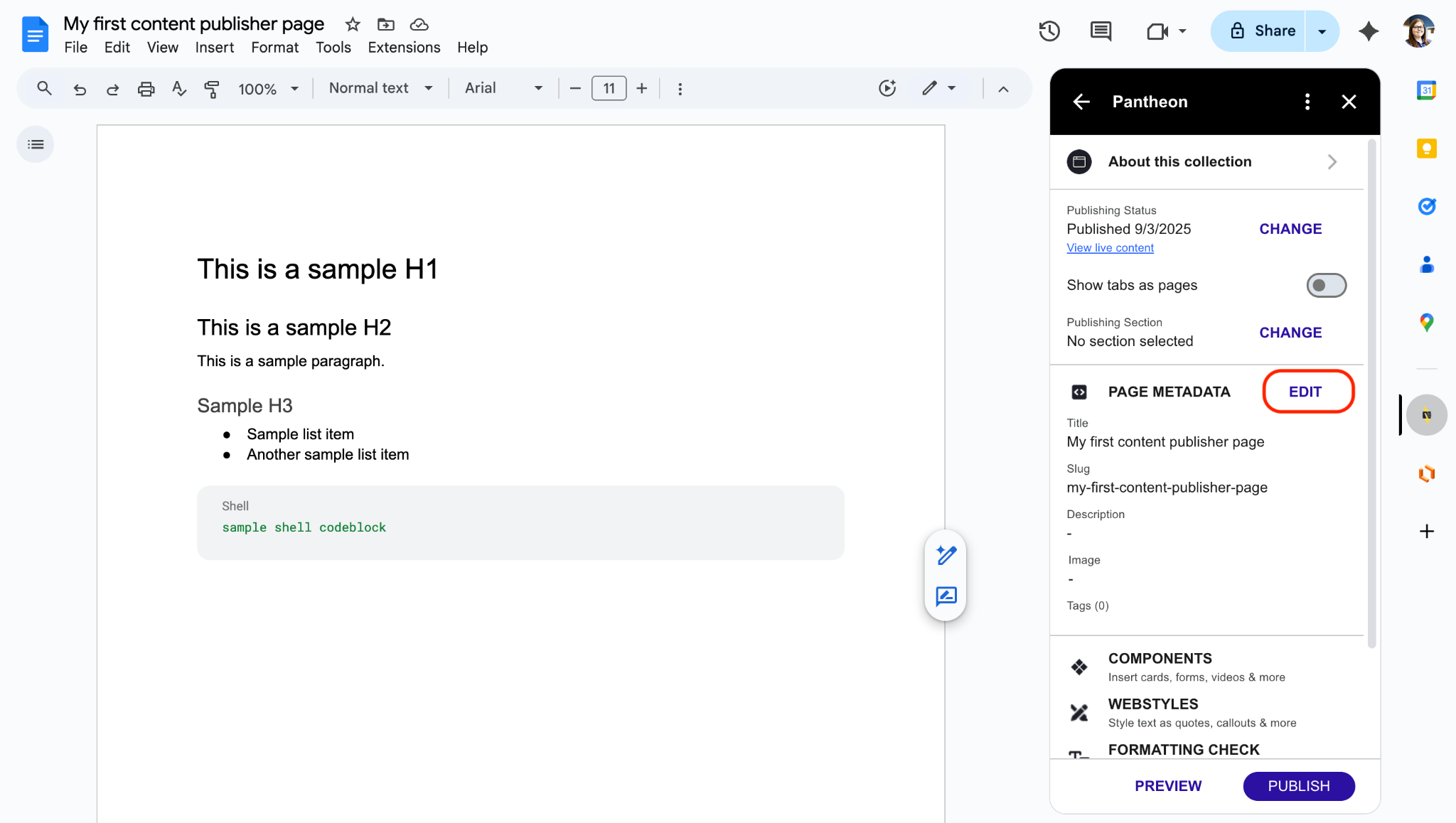This screenshot has width=1456, height=823.
Task: Click the Gemini sparkle icon
Action: click(x=1369, y=31)
